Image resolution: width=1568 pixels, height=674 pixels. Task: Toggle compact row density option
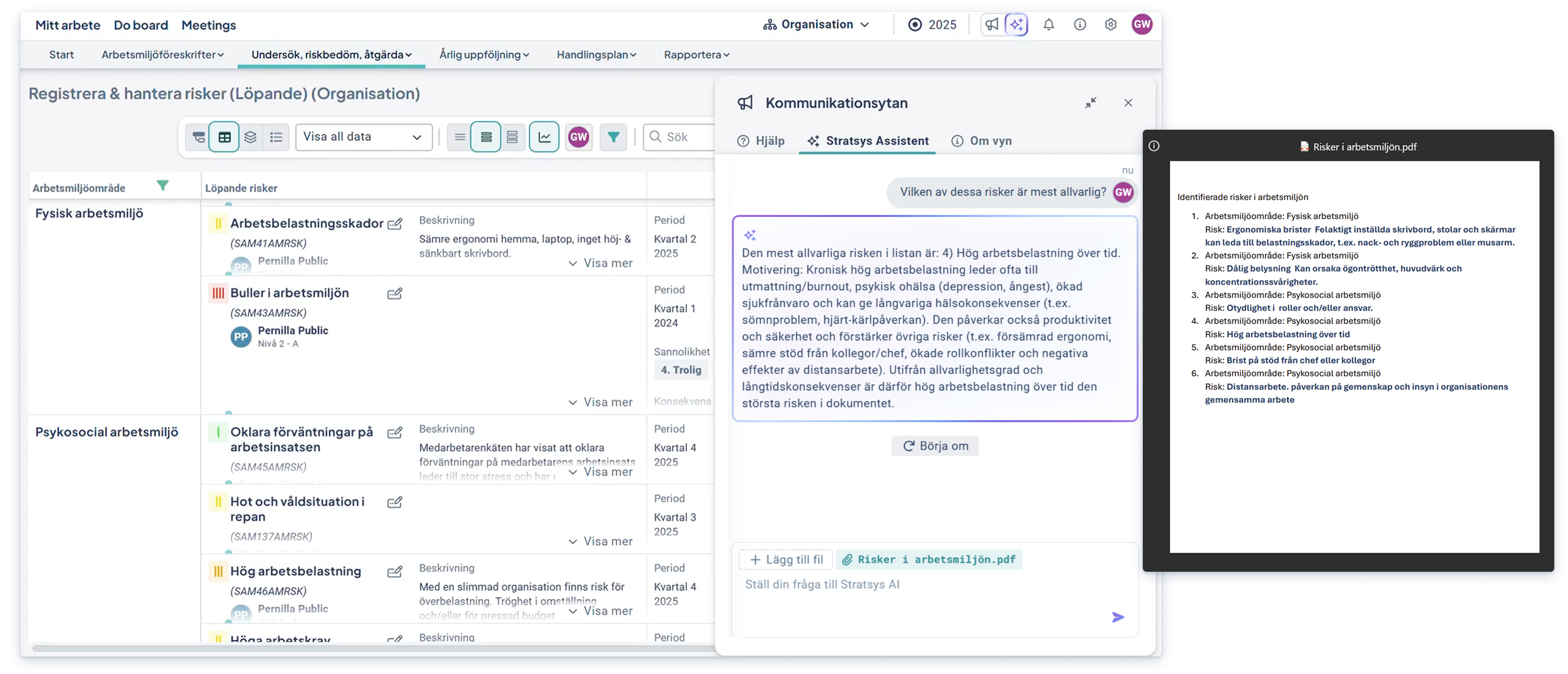[460, 137]
